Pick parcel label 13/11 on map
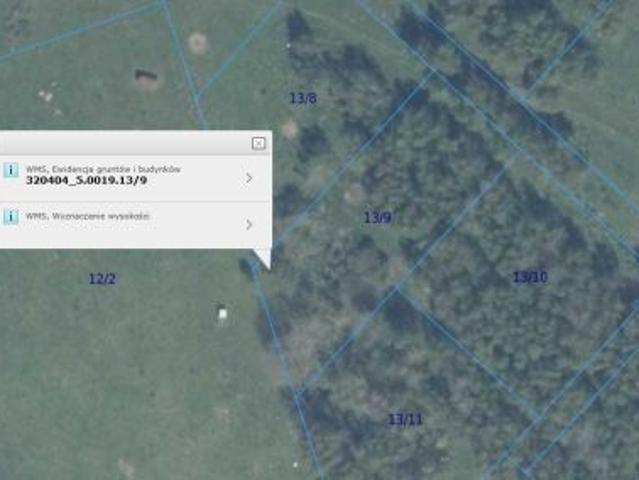The height and width of the screenshot is (480, 639). point(405,419)
